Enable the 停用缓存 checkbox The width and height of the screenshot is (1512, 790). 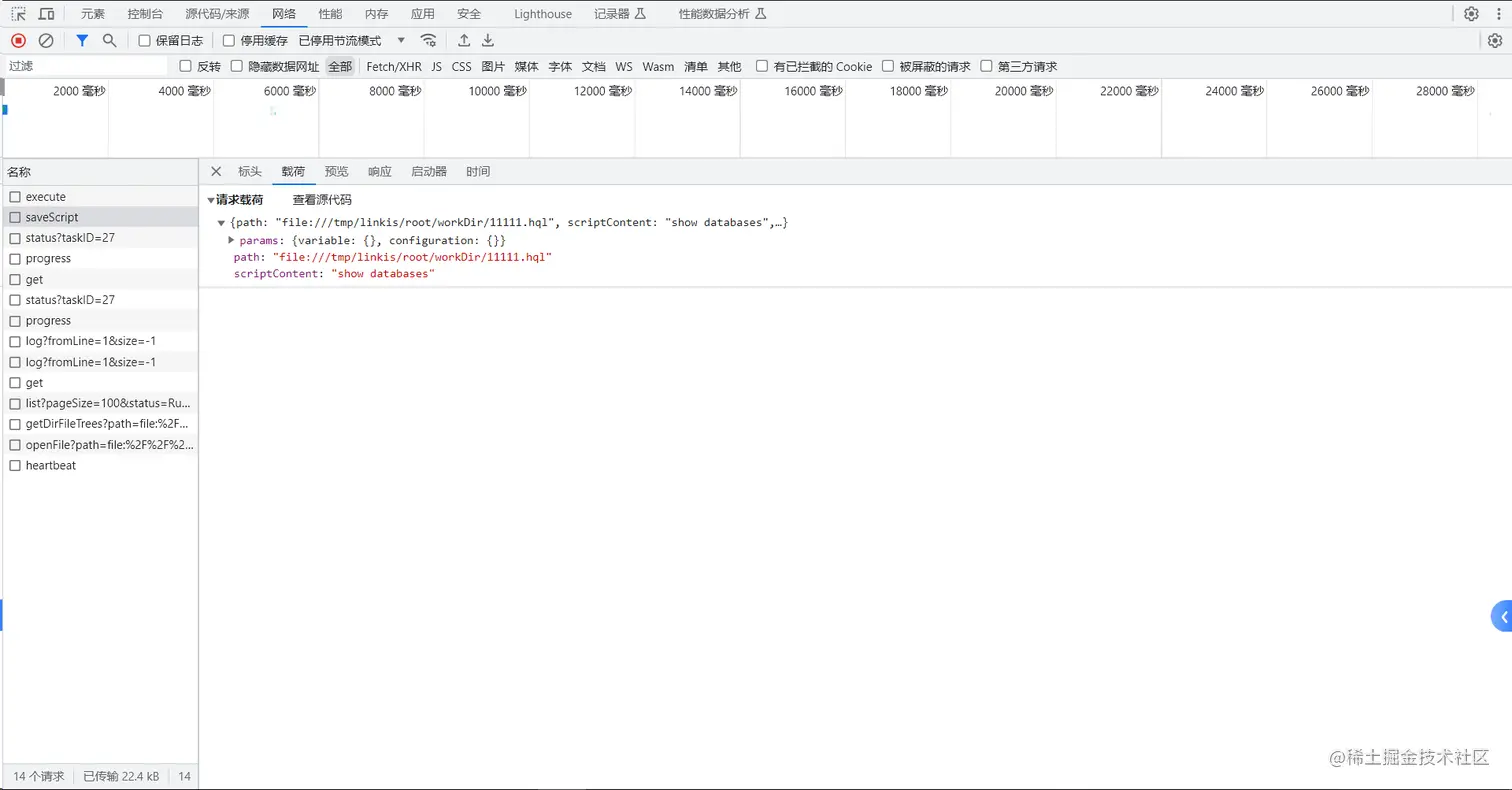coord(229,41)
